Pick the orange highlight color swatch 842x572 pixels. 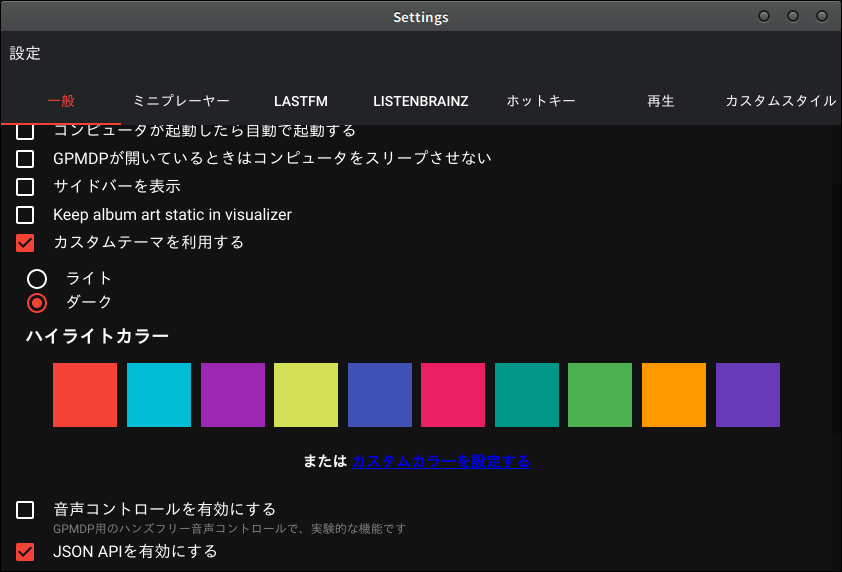point(674,395)
